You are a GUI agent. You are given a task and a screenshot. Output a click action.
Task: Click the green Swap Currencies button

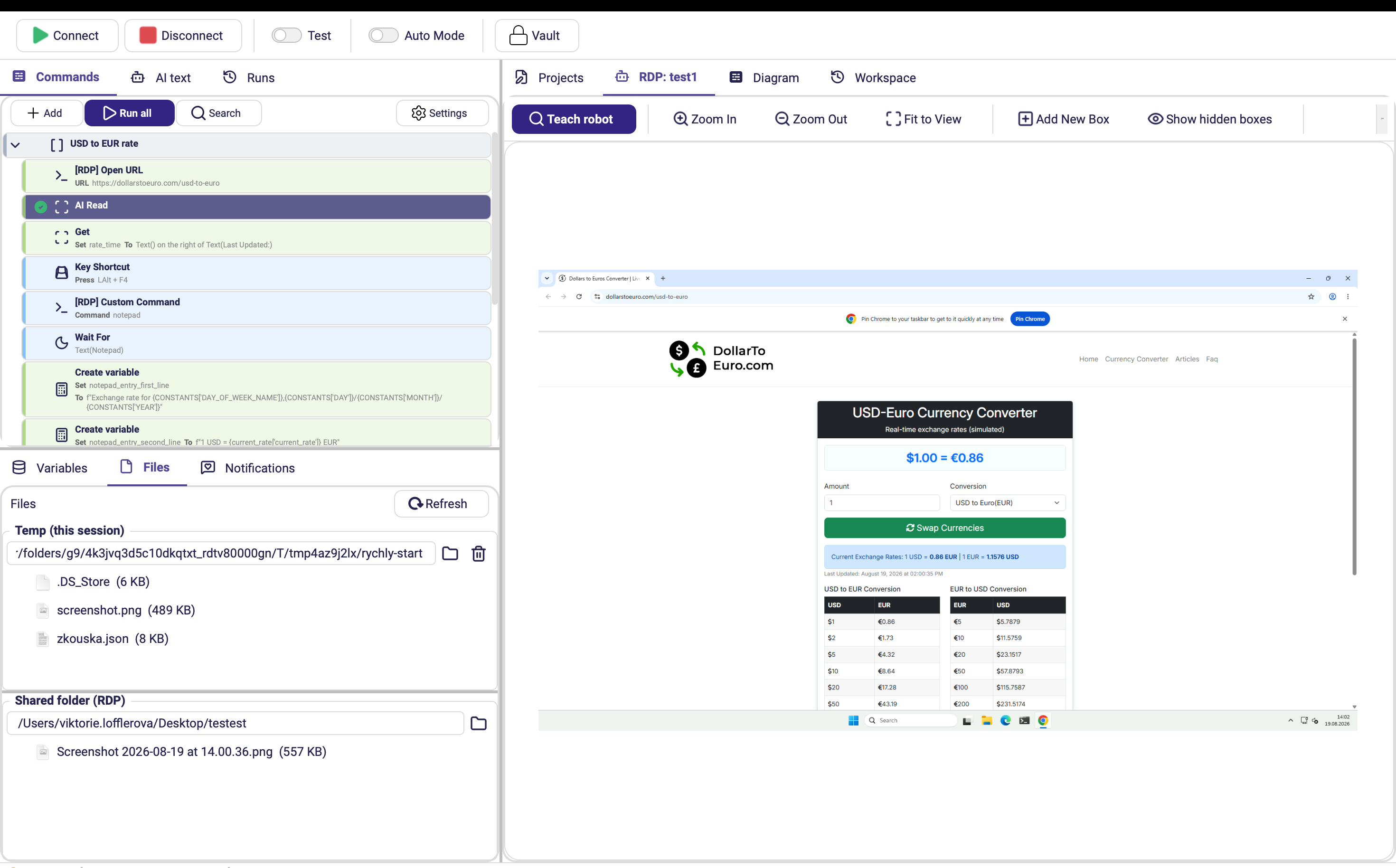click(x=945, y=528)
